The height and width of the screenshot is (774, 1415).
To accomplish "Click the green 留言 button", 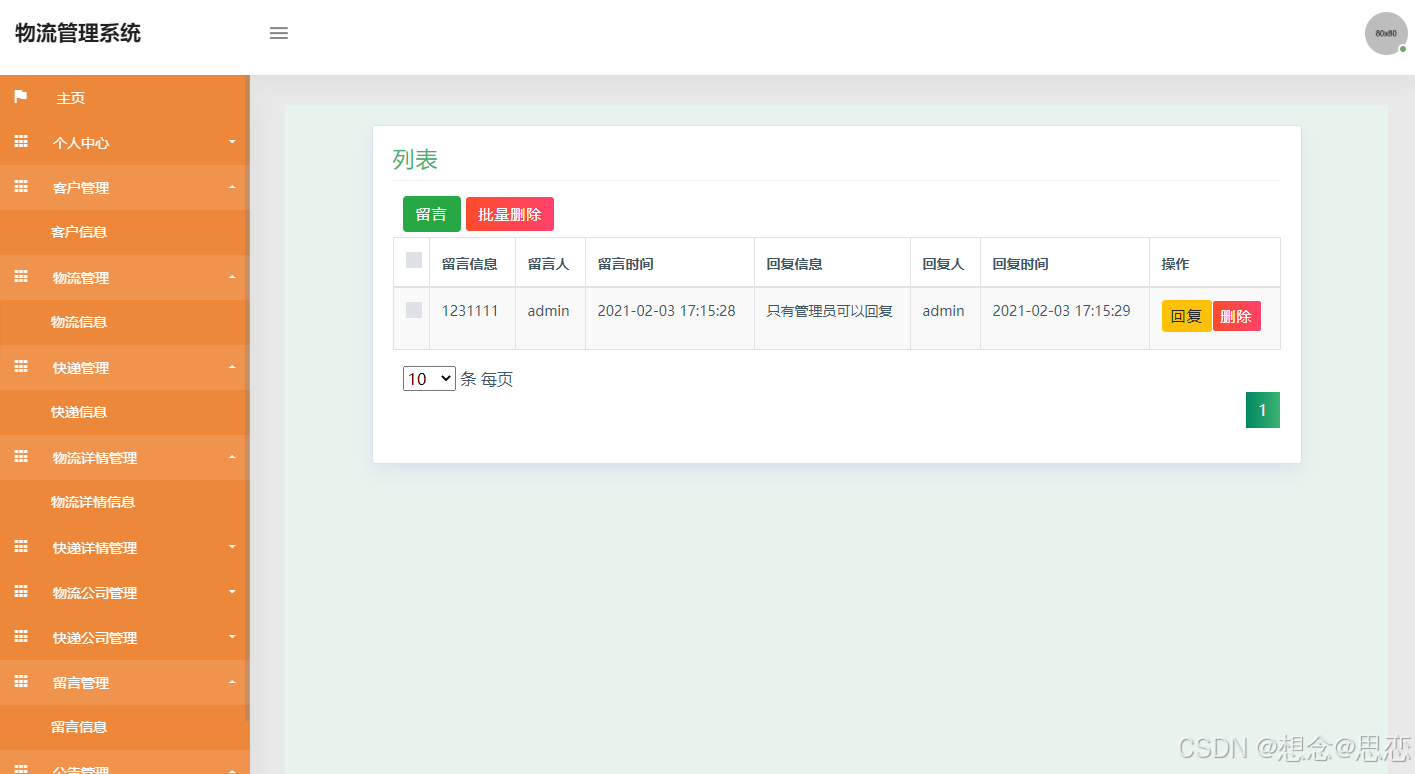I will (x=432, y=214).
